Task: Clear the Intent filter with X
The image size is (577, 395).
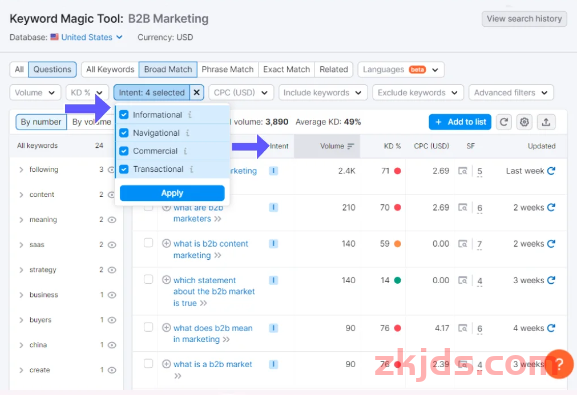Action: [197, 92]
